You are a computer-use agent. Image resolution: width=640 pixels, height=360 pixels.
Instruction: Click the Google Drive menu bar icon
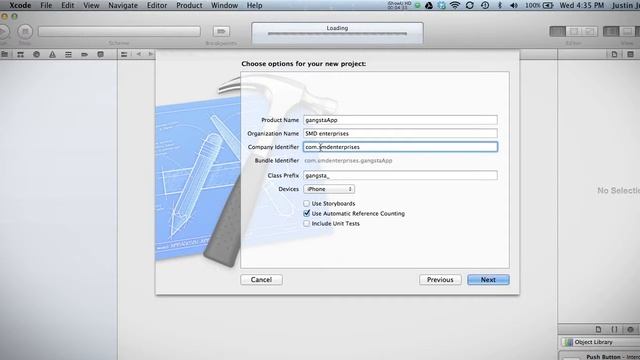[x=429, y=5]
